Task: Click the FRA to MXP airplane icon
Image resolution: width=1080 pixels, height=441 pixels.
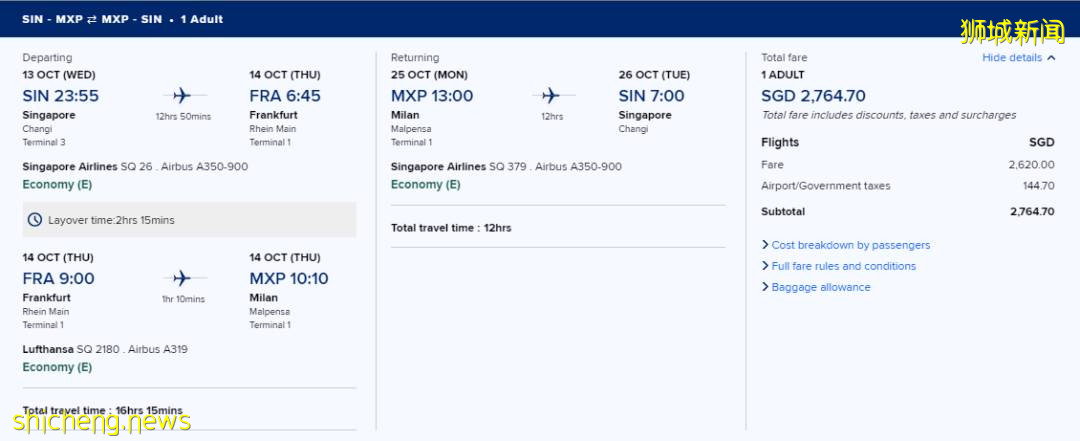Action: tap(182, 278)
